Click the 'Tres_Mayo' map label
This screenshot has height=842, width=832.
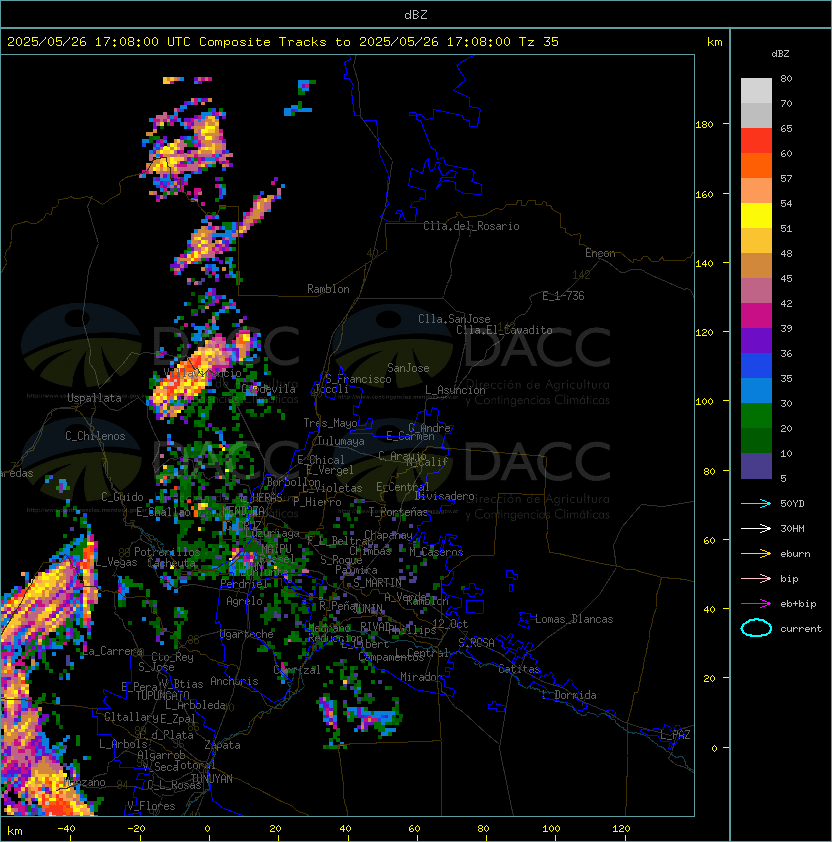click(x=330, y=423)
